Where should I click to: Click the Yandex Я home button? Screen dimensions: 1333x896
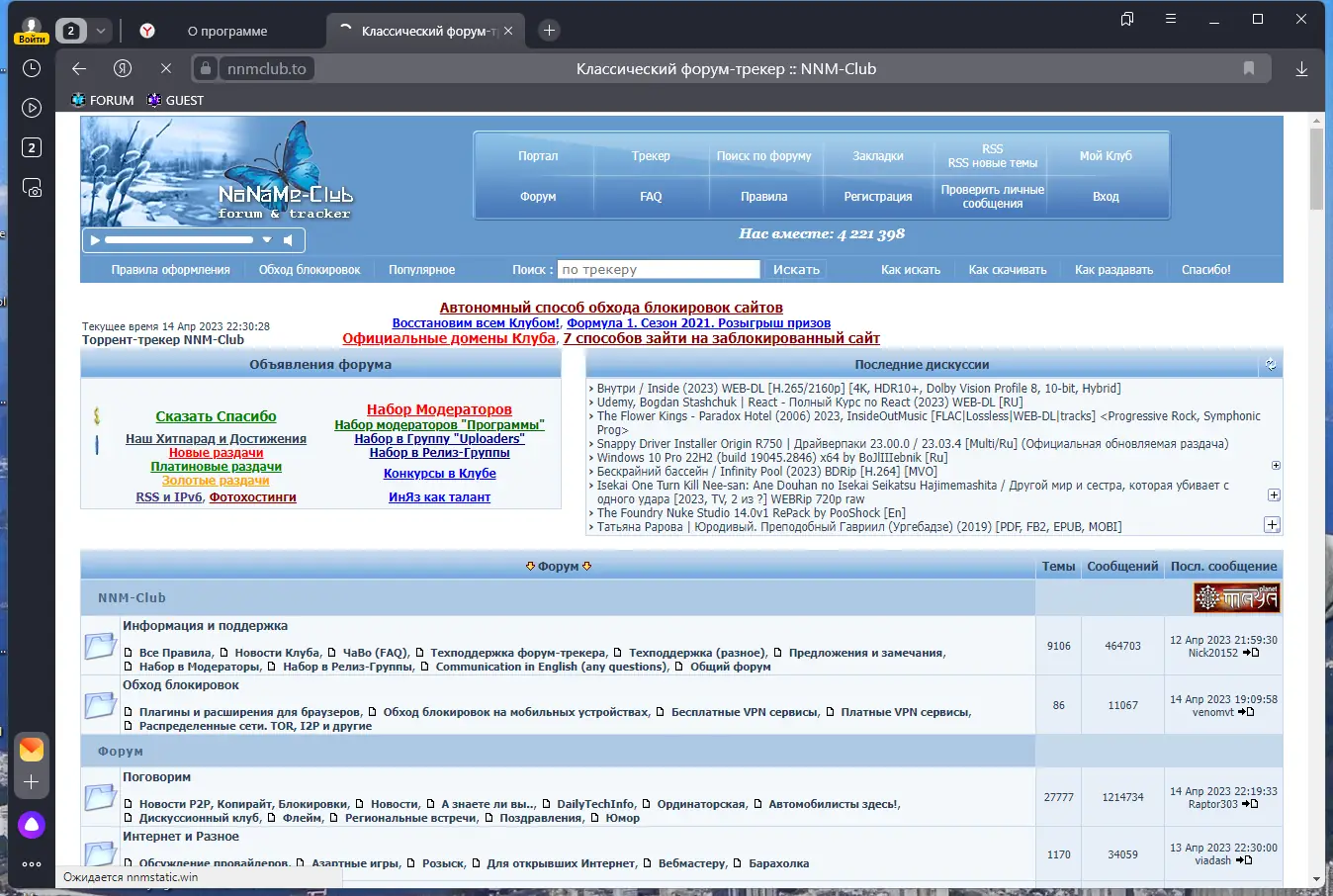point(123,68)
